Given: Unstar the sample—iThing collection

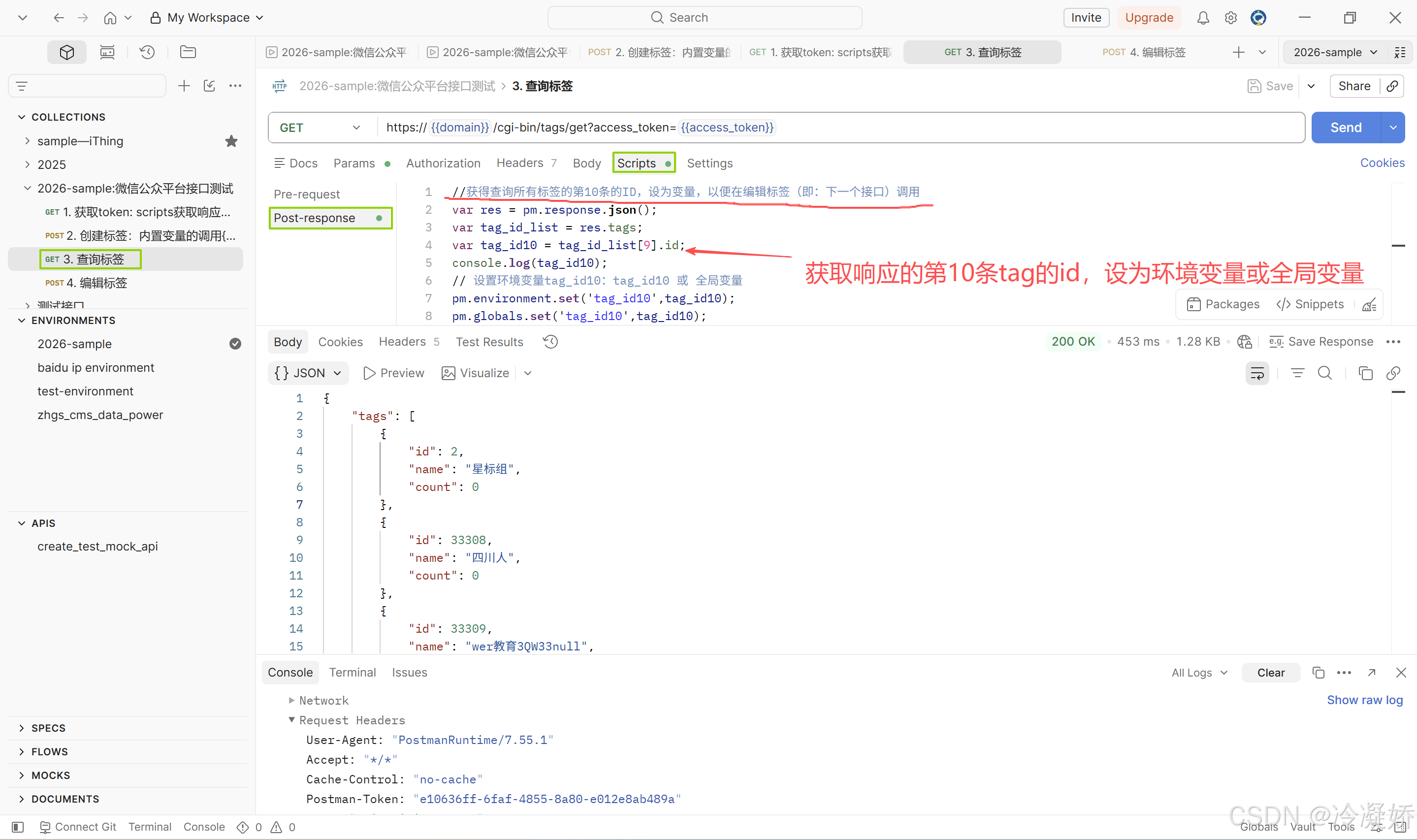Looking at the screenshot, I should click(x=231, y=141).
